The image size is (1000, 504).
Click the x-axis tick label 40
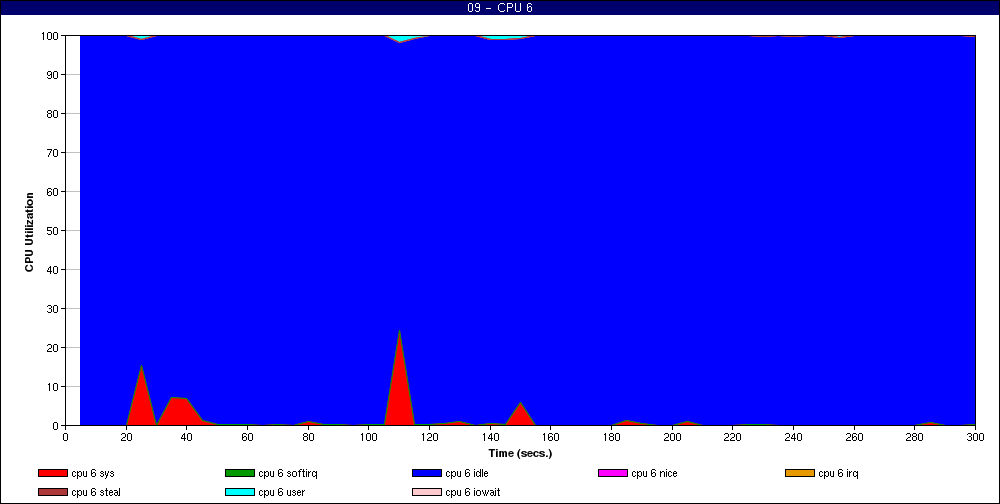[187, 437]
